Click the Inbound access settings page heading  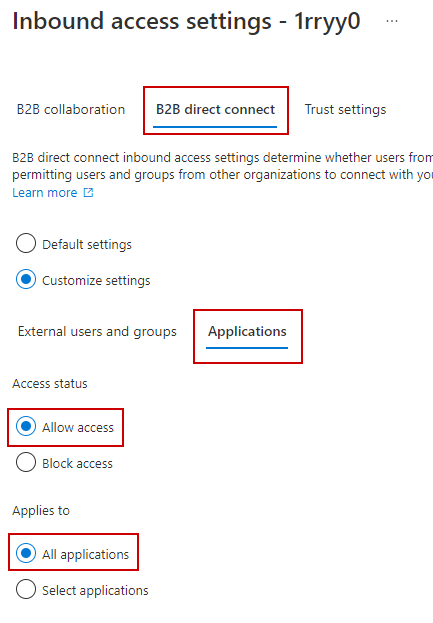pos(142,21)
